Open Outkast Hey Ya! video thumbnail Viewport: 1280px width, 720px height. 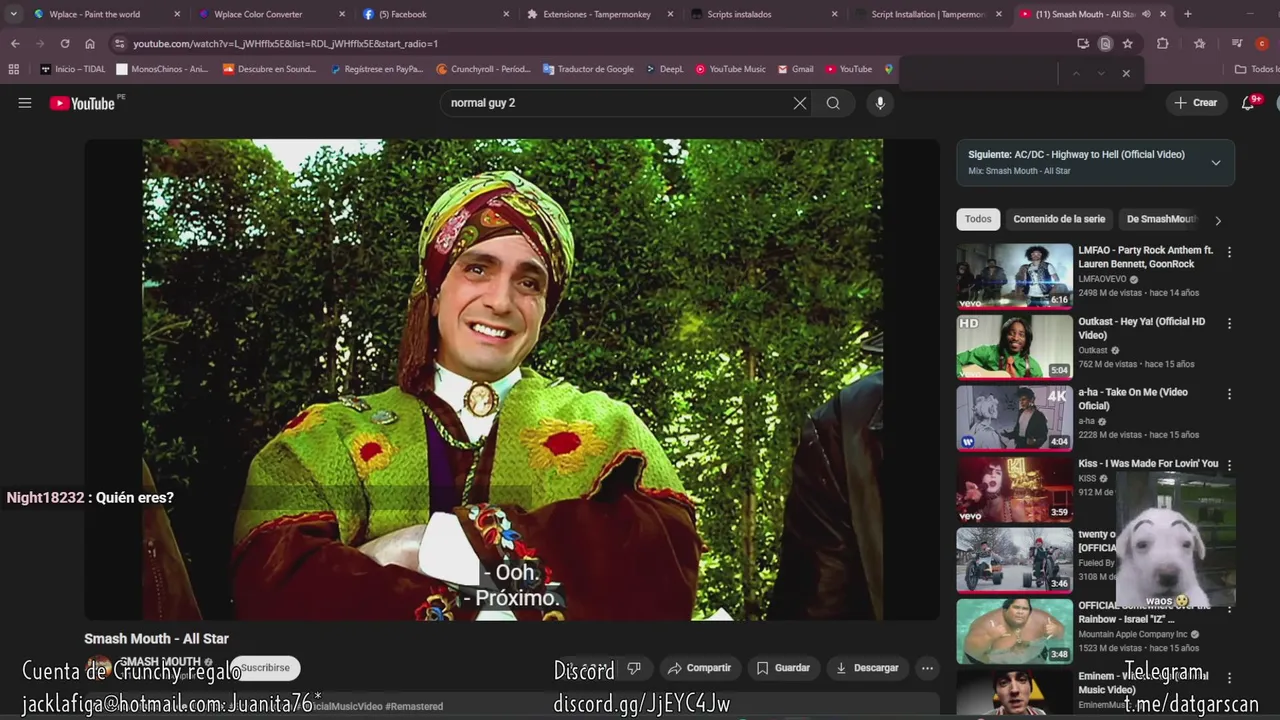tap(1014, 347)
